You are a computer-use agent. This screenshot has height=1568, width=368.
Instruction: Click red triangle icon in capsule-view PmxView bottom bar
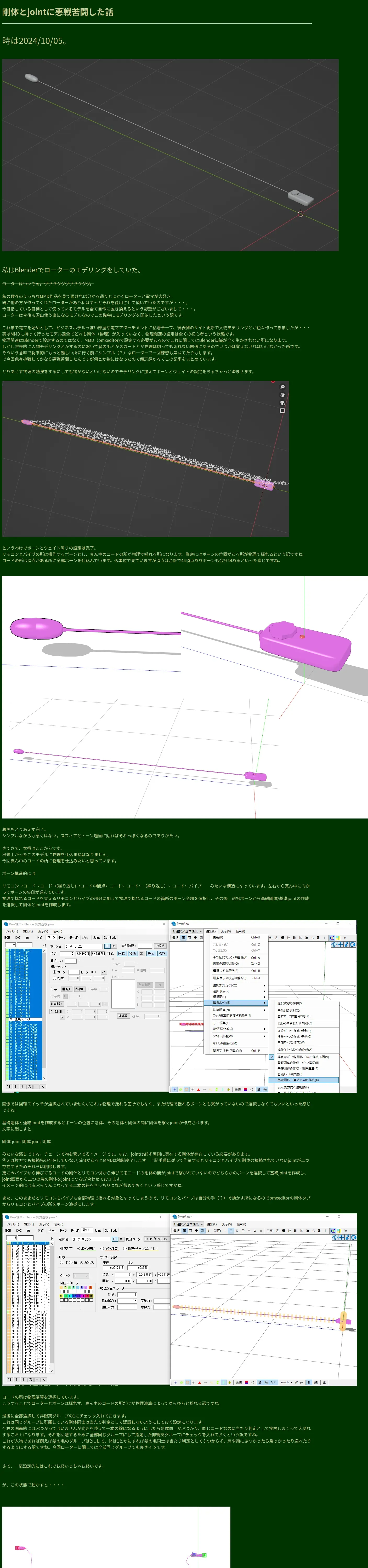click(199, 1382)
